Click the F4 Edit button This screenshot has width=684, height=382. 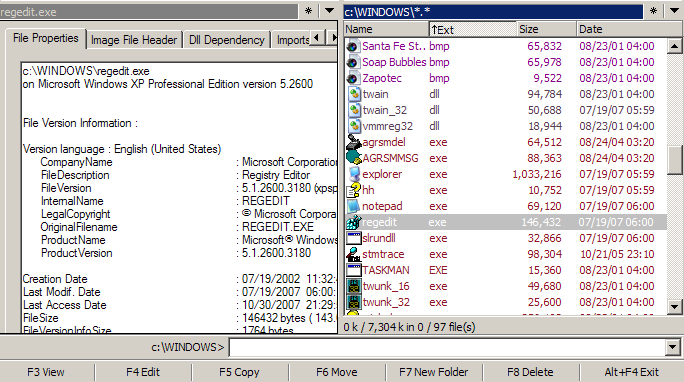tap(143, 372)
